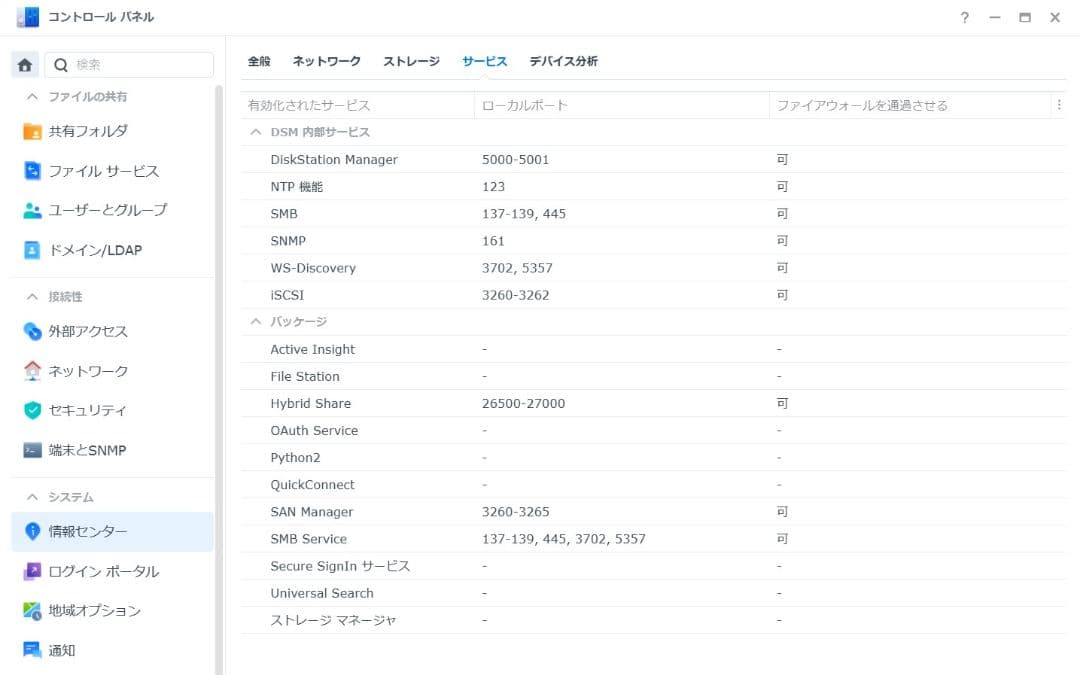Open the help question mark
This screenshot has width=1080, height=675.
964,17
